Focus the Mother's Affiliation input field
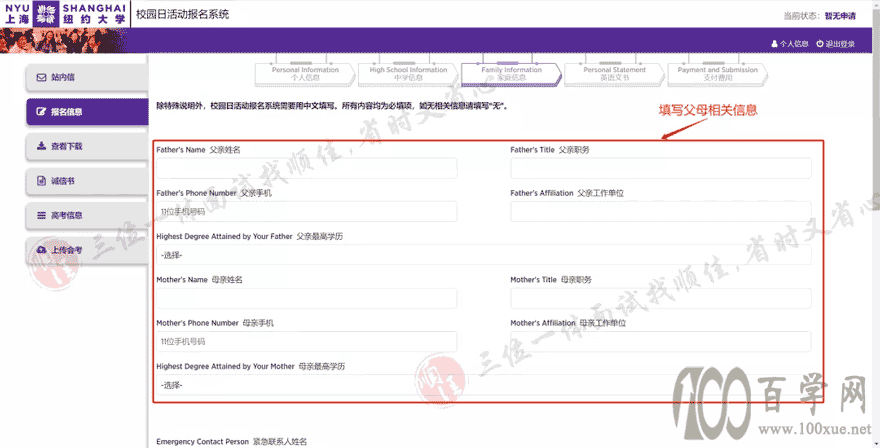Screen dimensions: 880x448 (661, 341)
